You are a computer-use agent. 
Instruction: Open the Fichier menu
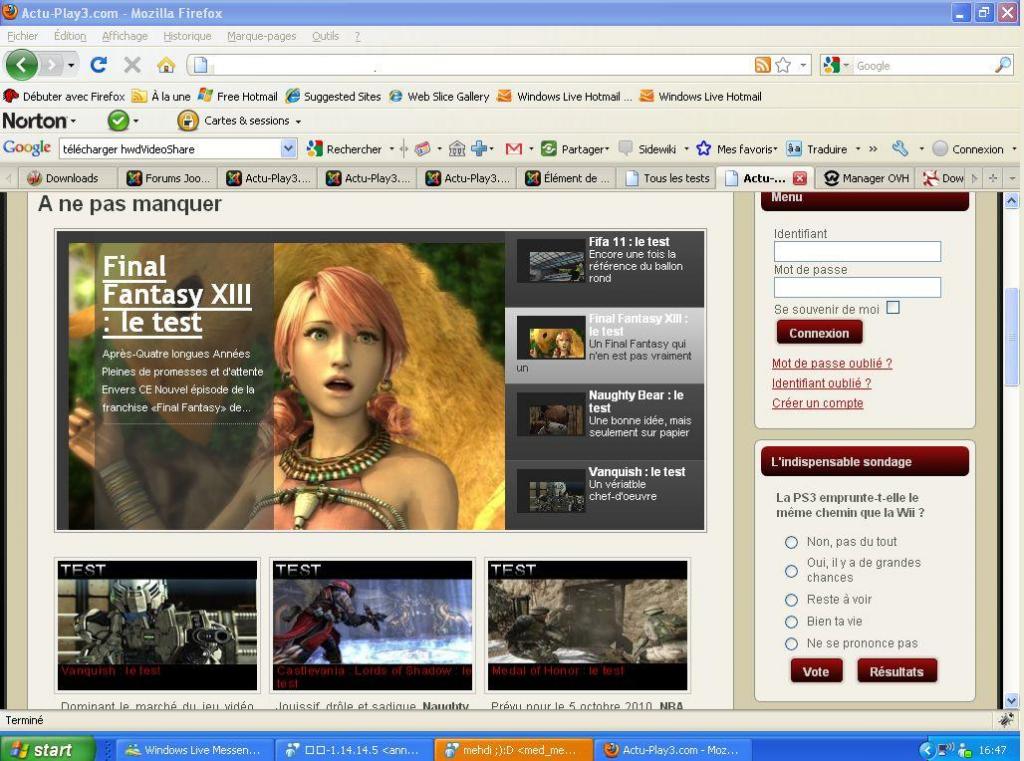coord(22,36)
